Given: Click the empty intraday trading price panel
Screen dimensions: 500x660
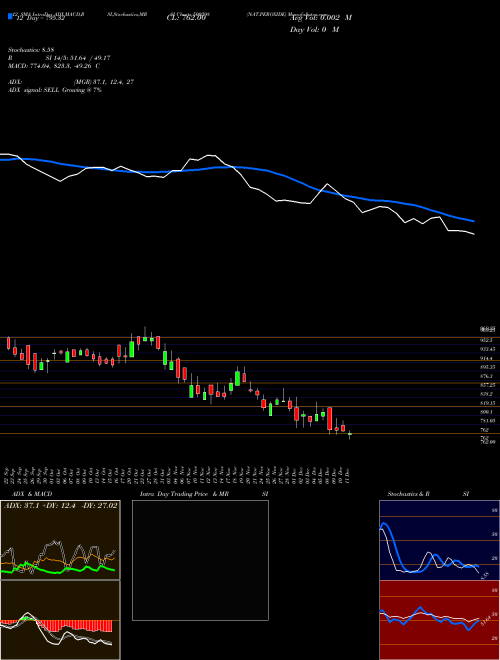Looking at the screenshot, I should point(200,560).
